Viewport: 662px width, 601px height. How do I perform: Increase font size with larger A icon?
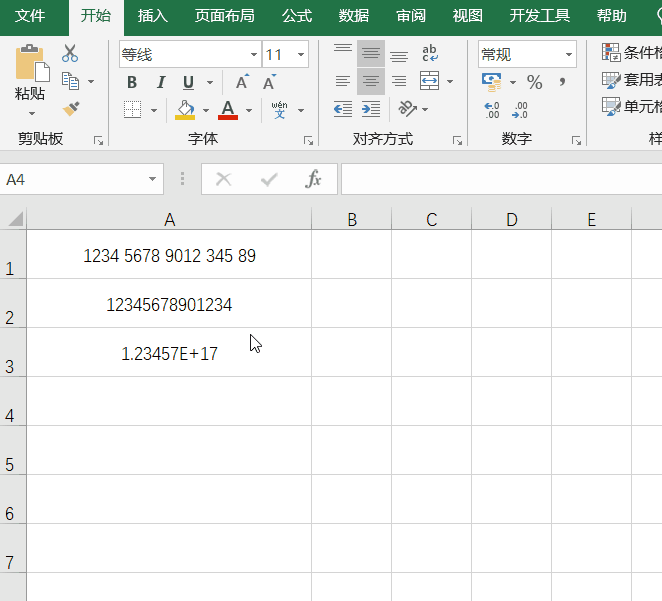tap(242, 82)
